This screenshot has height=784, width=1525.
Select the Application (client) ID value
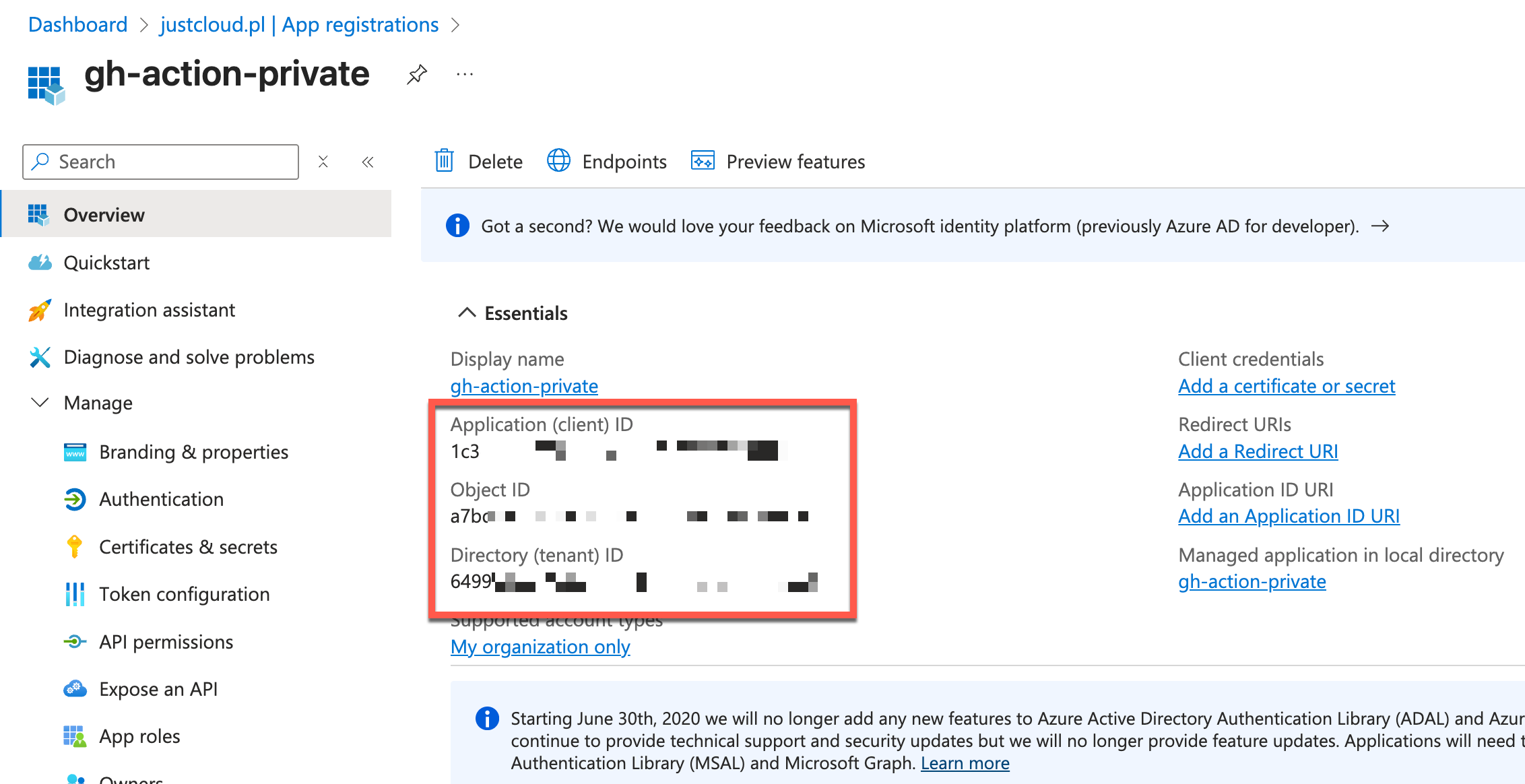pyautogui.click(x=619, y=451)
